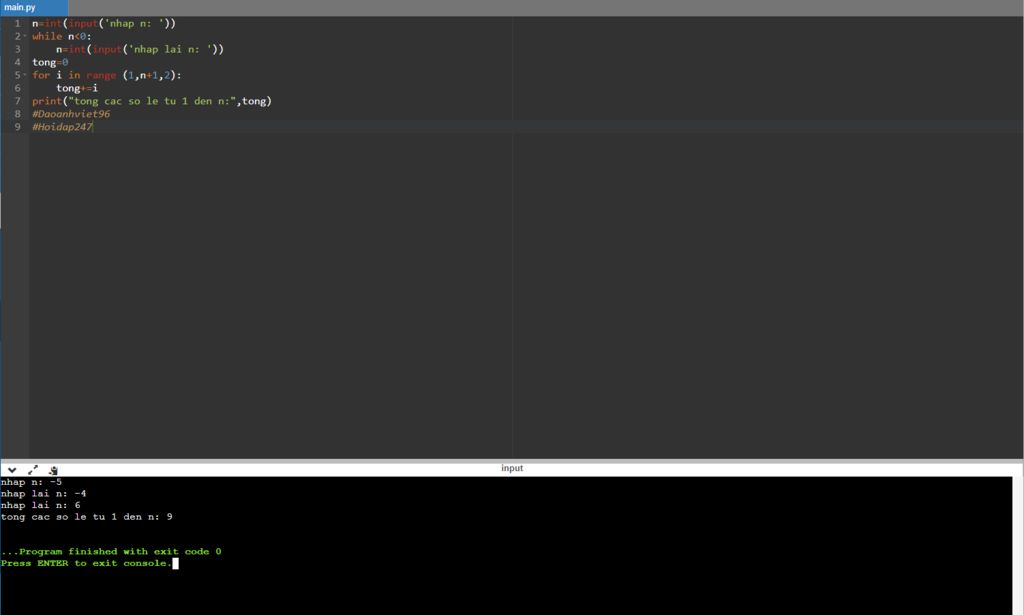Collapse the for loop fold arrow on line 5

point(25,75)
